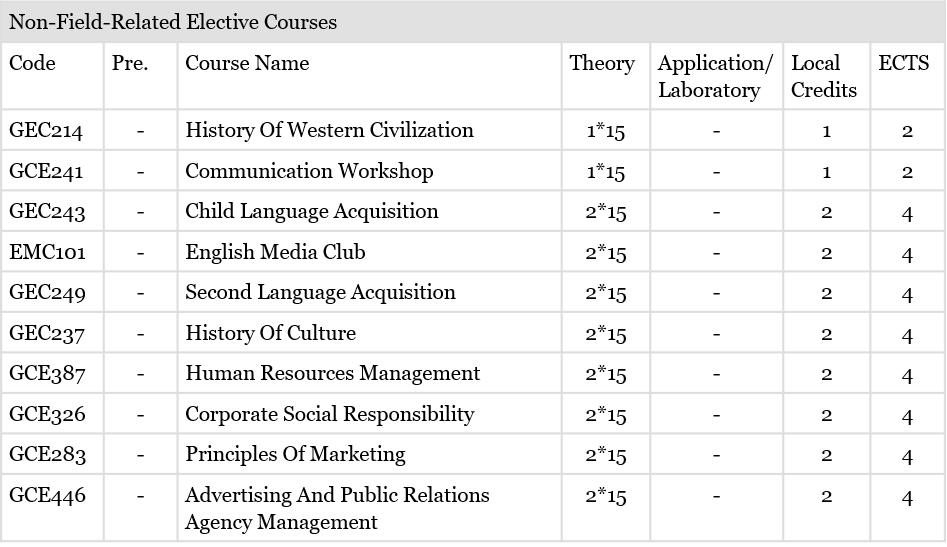Viewport: 947px width, 547px height.
Task: Select Corporate Social Responsibility course name
Action: (329, 414)
